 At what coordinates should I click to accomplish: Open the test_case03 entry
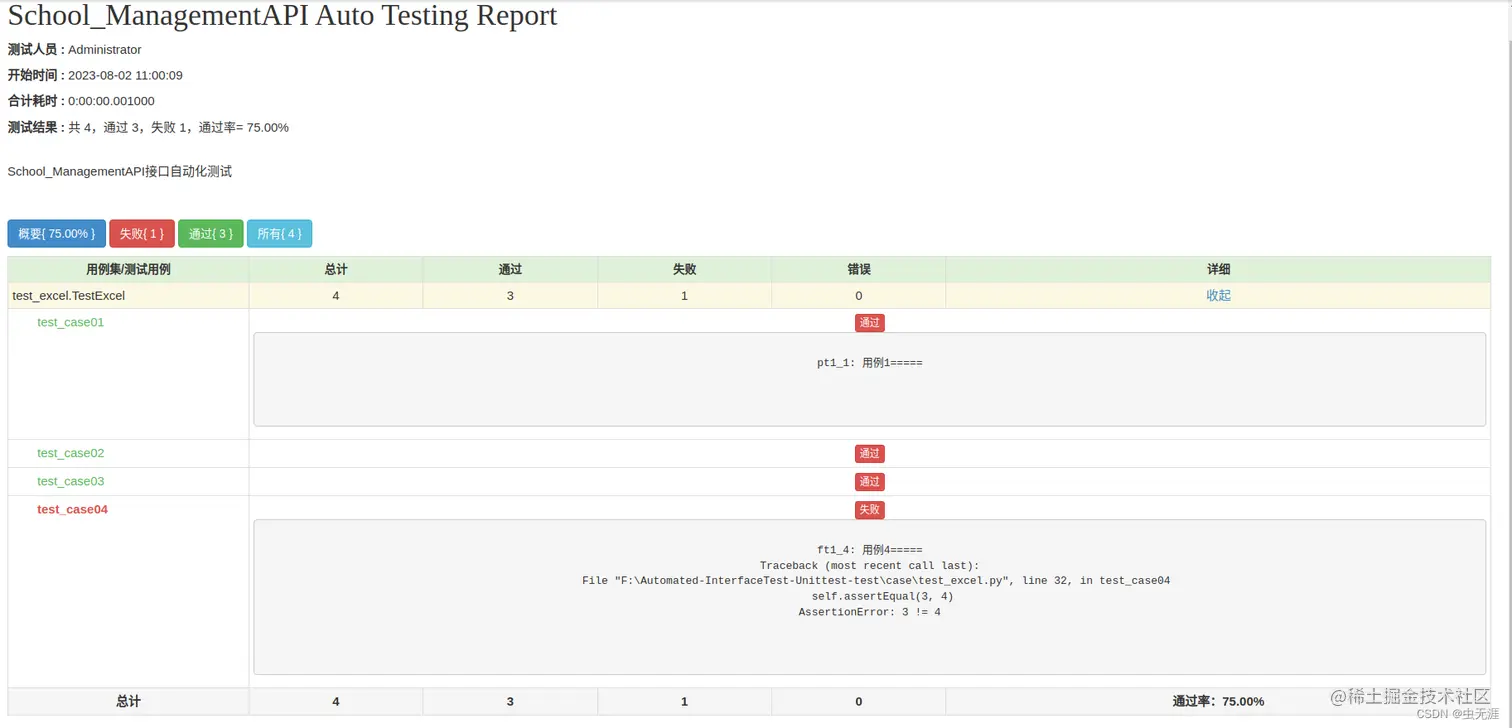coord(70,481)
